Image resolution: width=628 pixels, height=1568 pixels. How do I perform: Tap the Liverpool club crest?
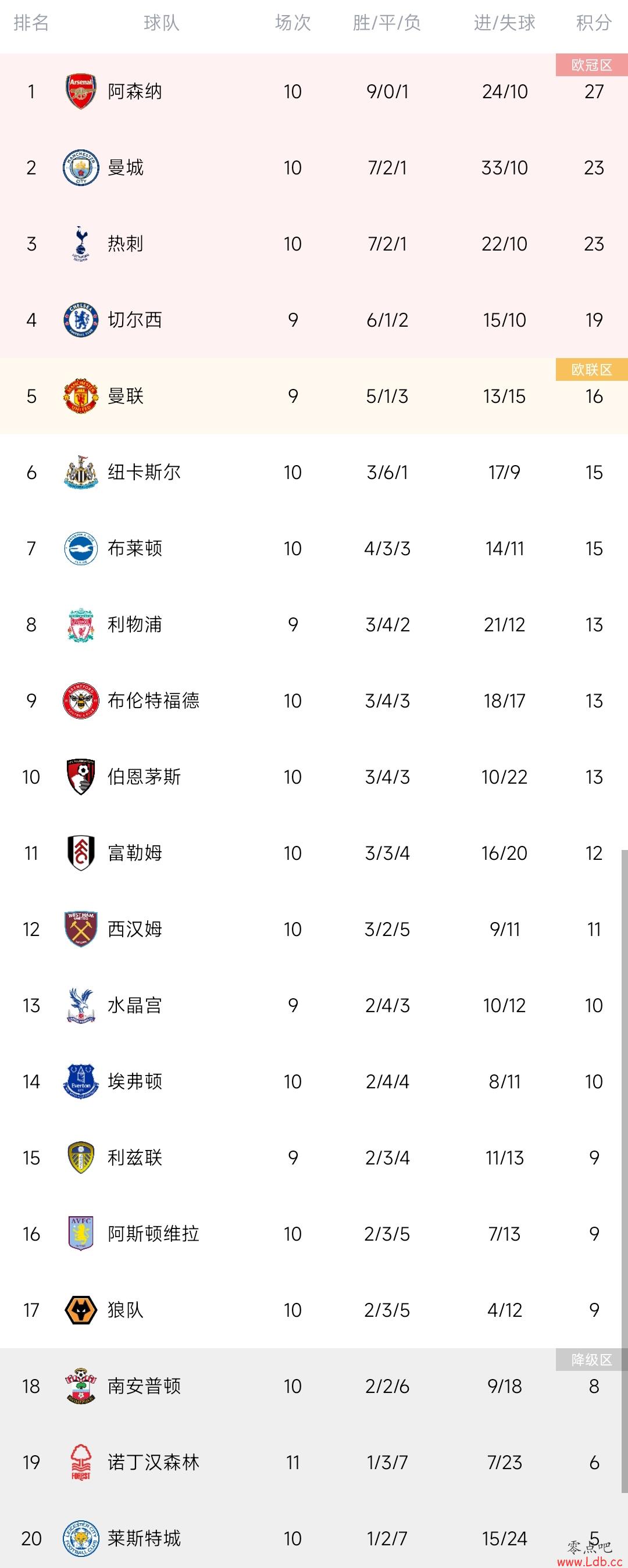(x=80, y=624)
